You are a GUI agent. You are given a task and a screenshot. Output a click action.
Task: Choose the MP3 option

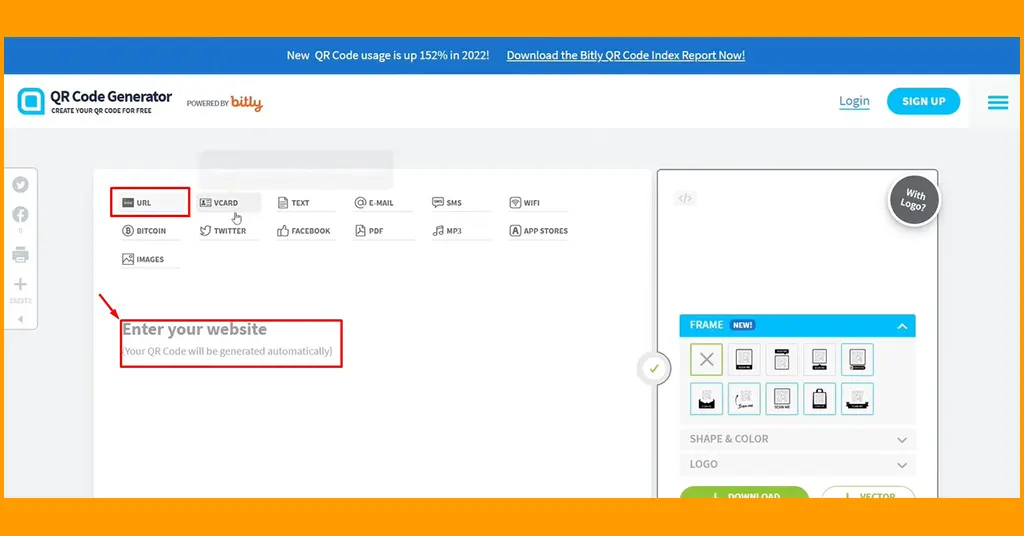460,230
